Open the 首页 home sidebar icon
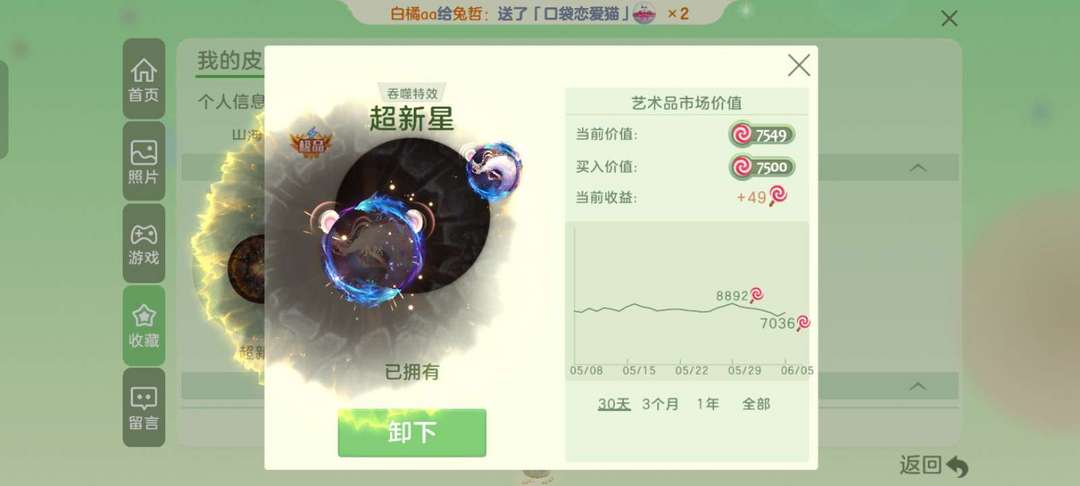Viewport: 1080px width, 486px height. [x=144, y=79]
